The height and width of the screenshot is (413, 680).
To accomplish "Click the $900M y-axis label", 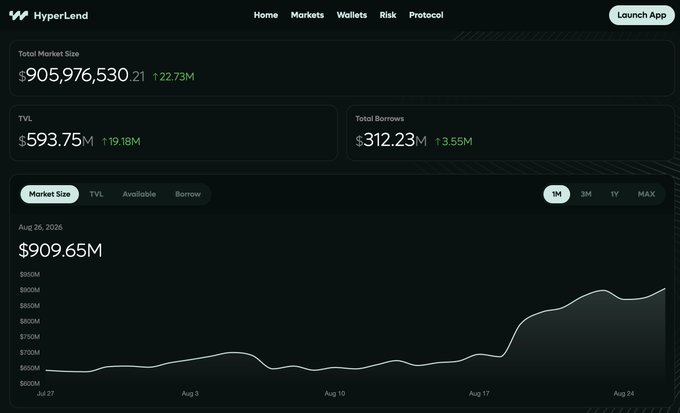I will [x=29, y=290].
